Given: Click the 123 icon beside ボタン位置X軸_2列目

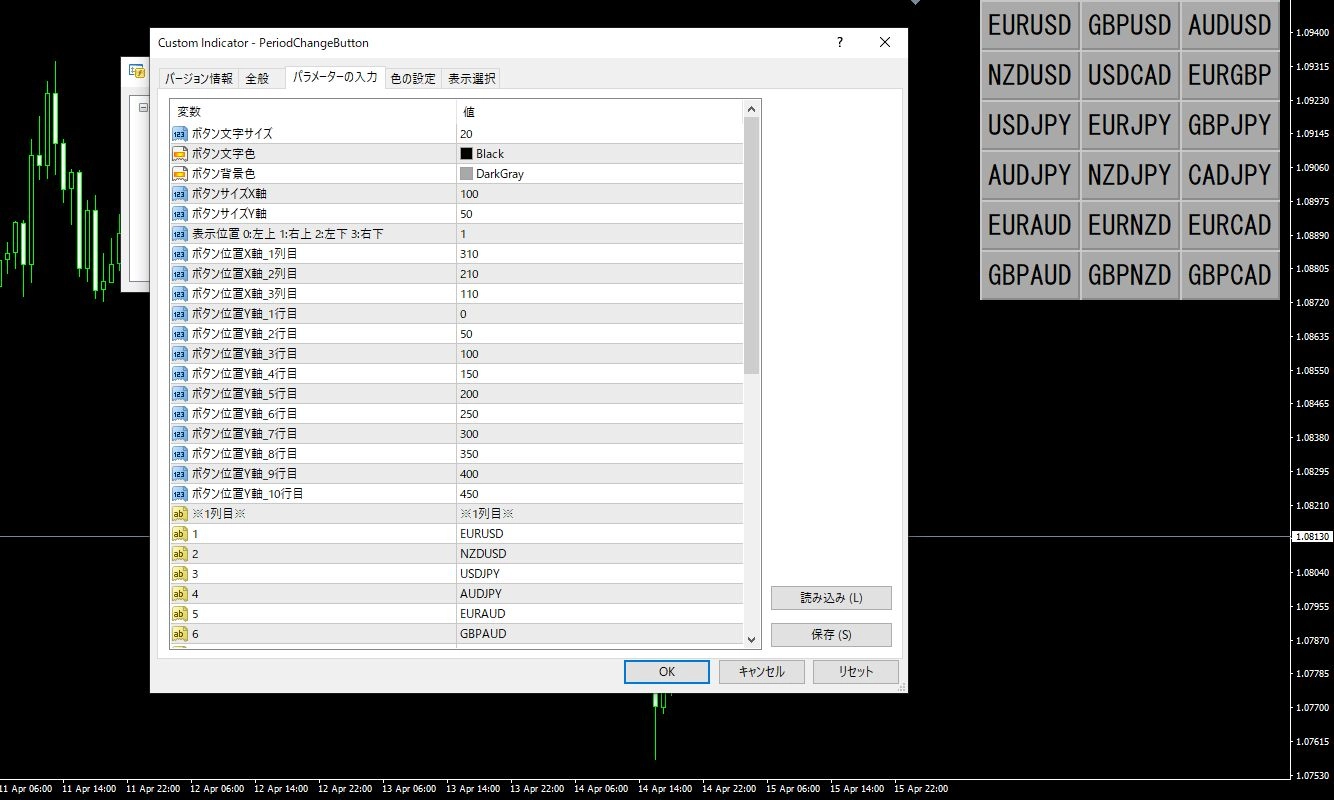Looking at the screenshot, I should pyautogui.click(x=179, y=273).
